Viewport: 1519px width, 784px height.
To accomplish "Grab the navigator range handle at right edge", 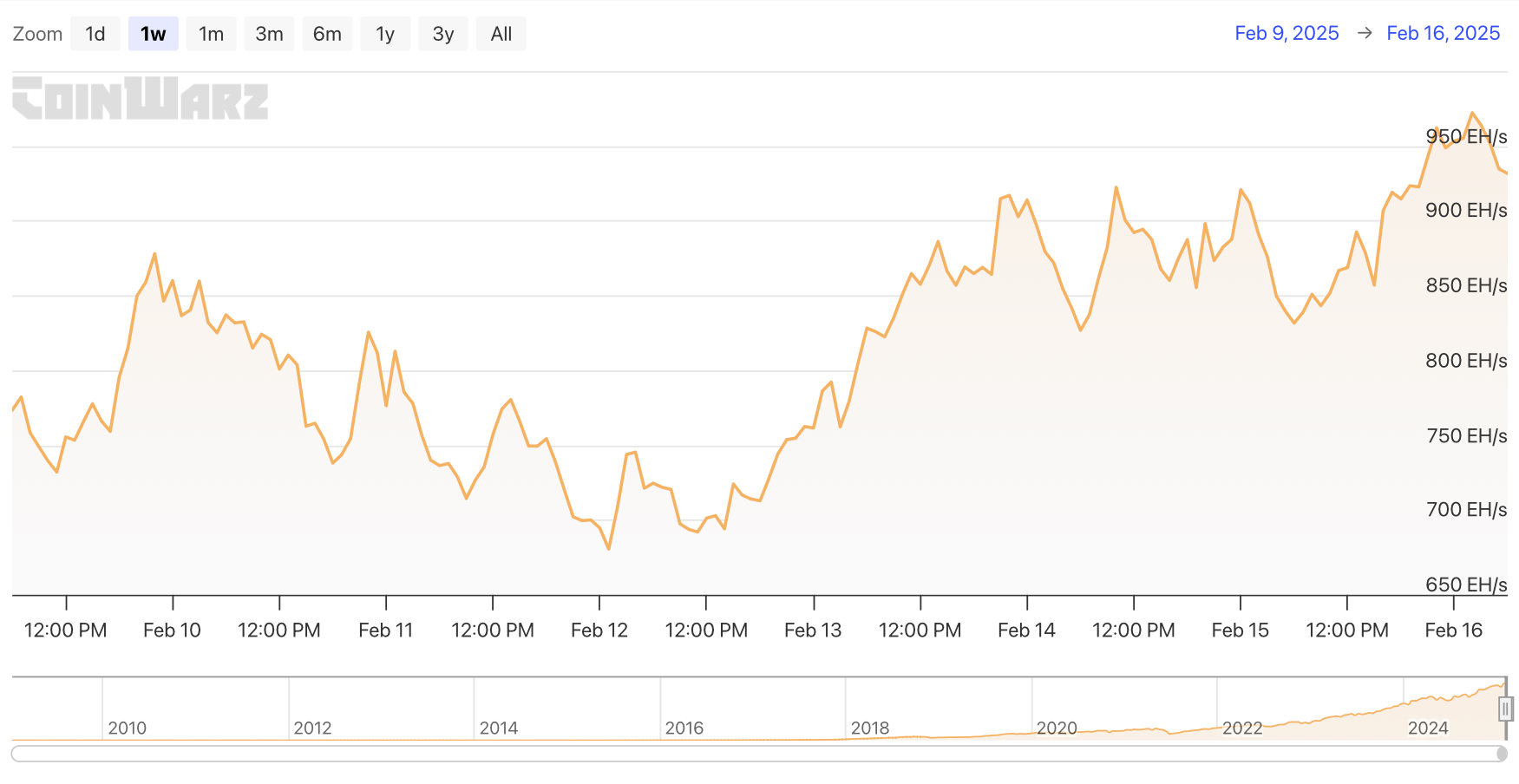I will pos(1505,709).
